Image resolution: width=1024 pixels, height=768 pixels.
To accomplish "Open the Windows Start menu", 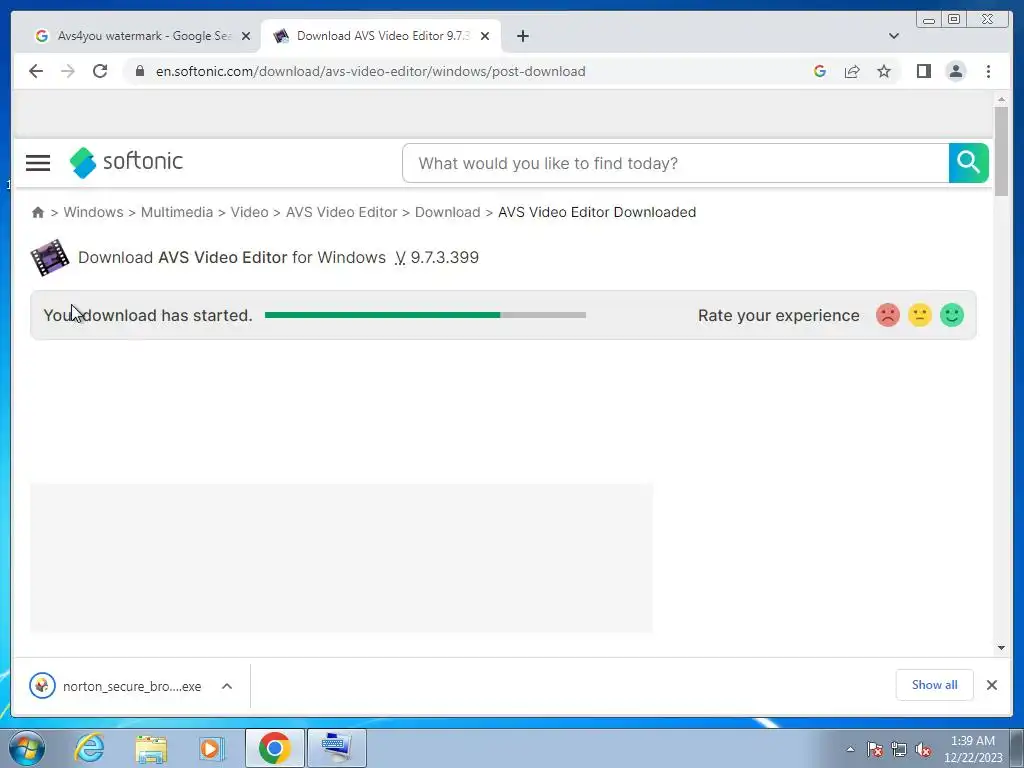I will pyautogui.click(x=27, y=748).
